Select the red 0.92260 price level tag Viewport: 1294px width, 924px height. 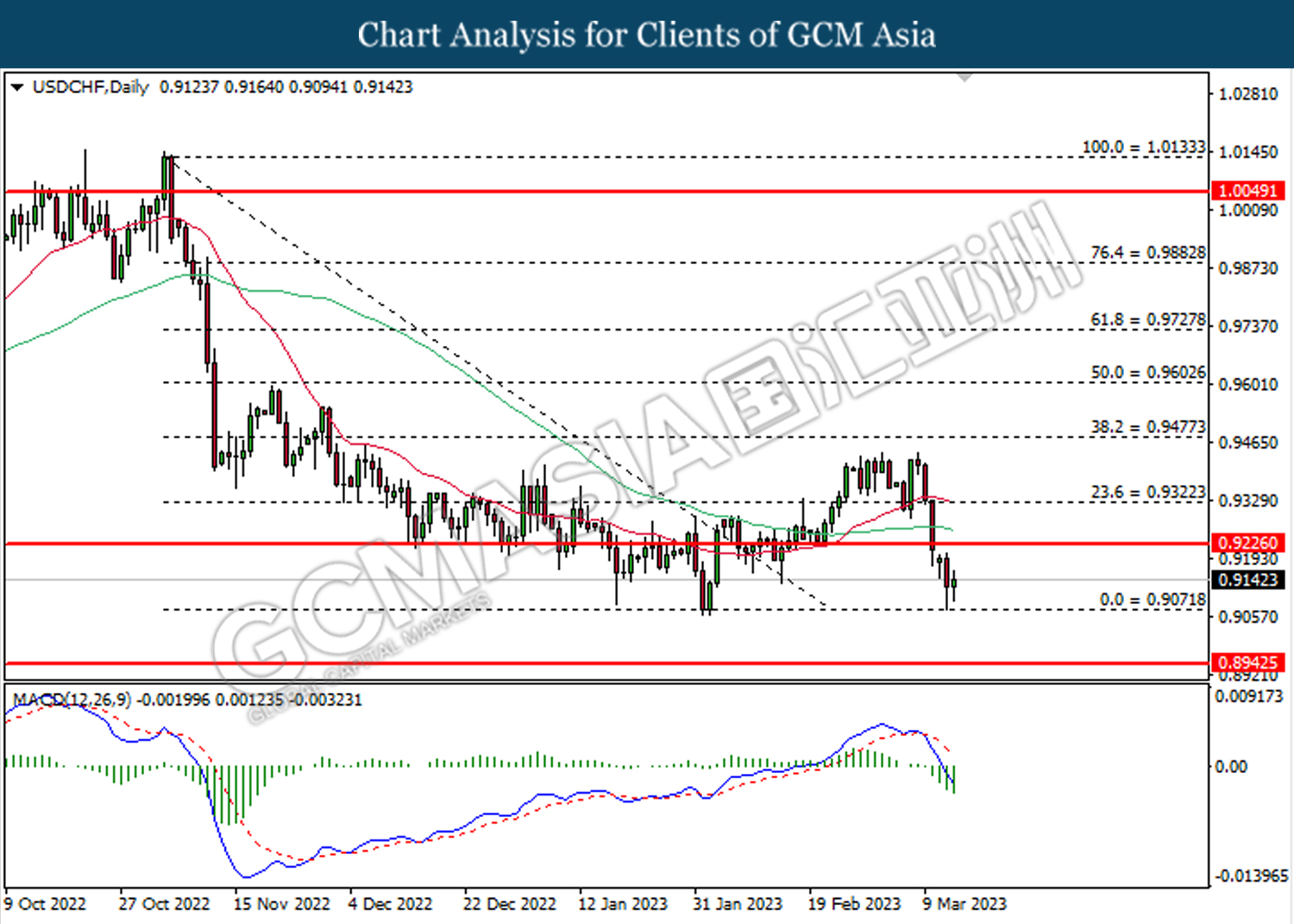(1248, 543)
